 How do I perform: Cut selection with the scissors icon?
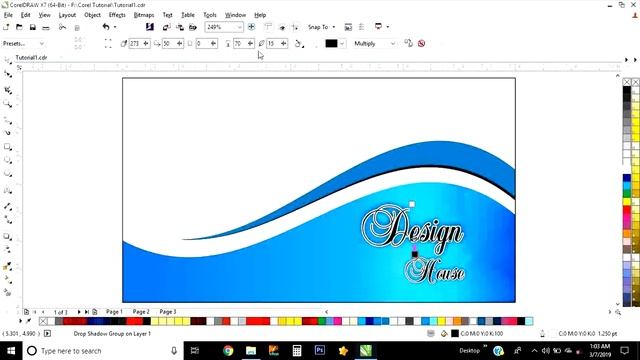(x=62, y=27)
